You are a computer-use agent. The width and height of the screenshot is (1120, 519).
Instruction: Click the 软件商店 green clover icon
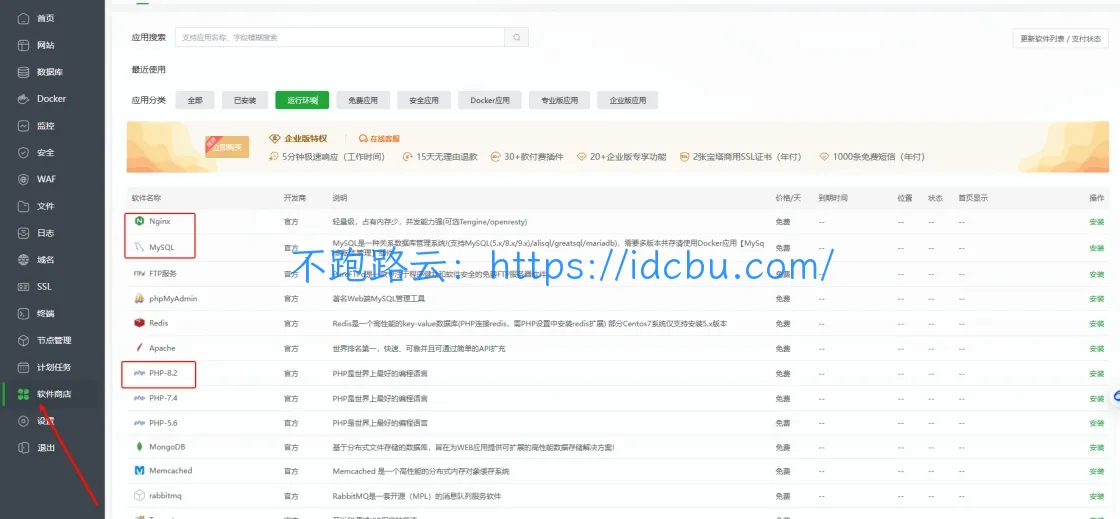coord(24,394)
